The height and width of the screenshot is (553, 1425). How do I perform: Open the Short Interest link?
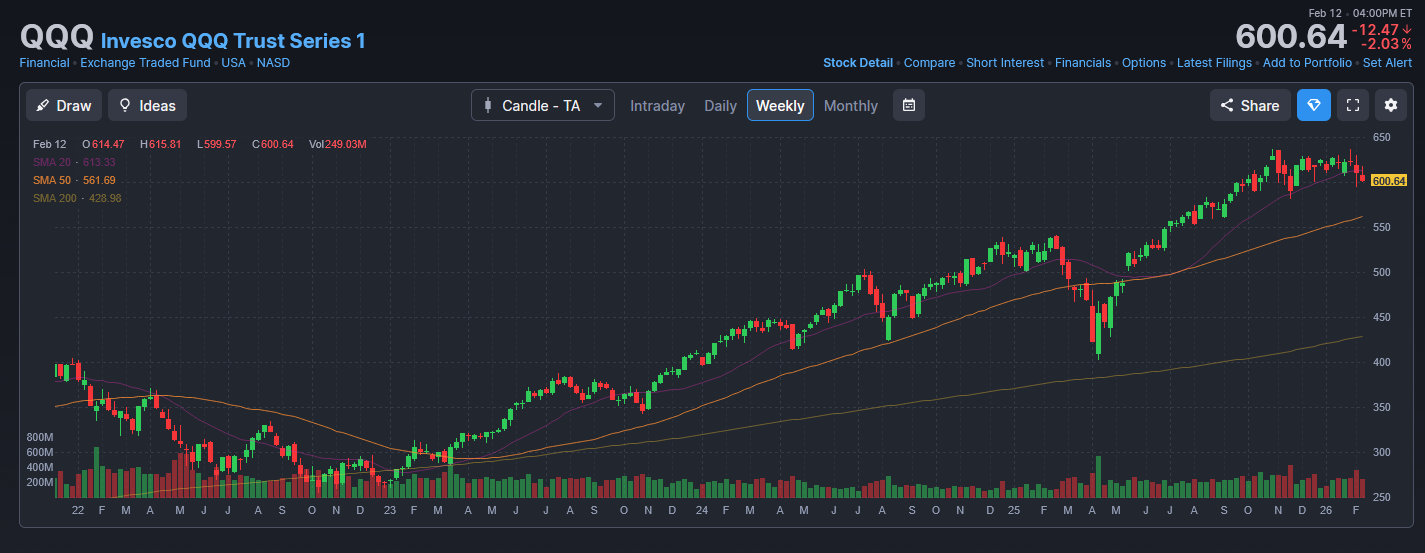click(1005, 63)
